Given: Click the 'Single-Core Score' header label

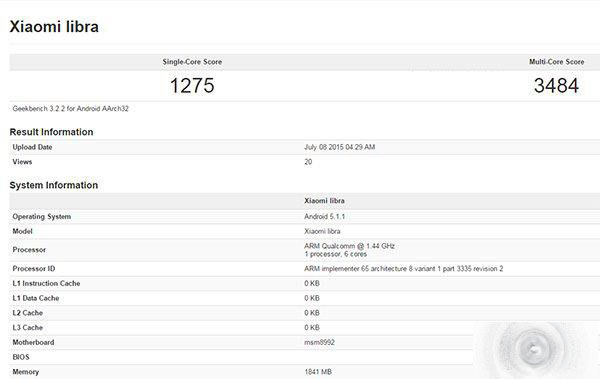Looking at the screenshot, I should coord(192,62).
